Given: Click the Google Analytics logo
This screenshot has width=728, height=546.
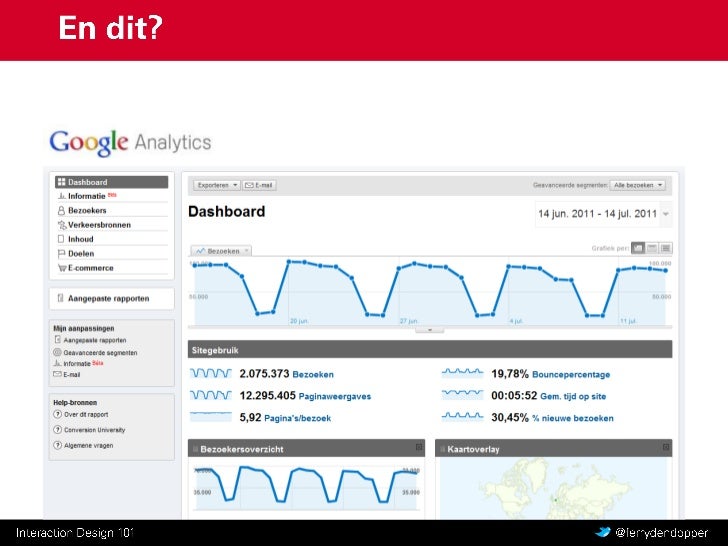Looking at the screenshot, I should (130, 143).
